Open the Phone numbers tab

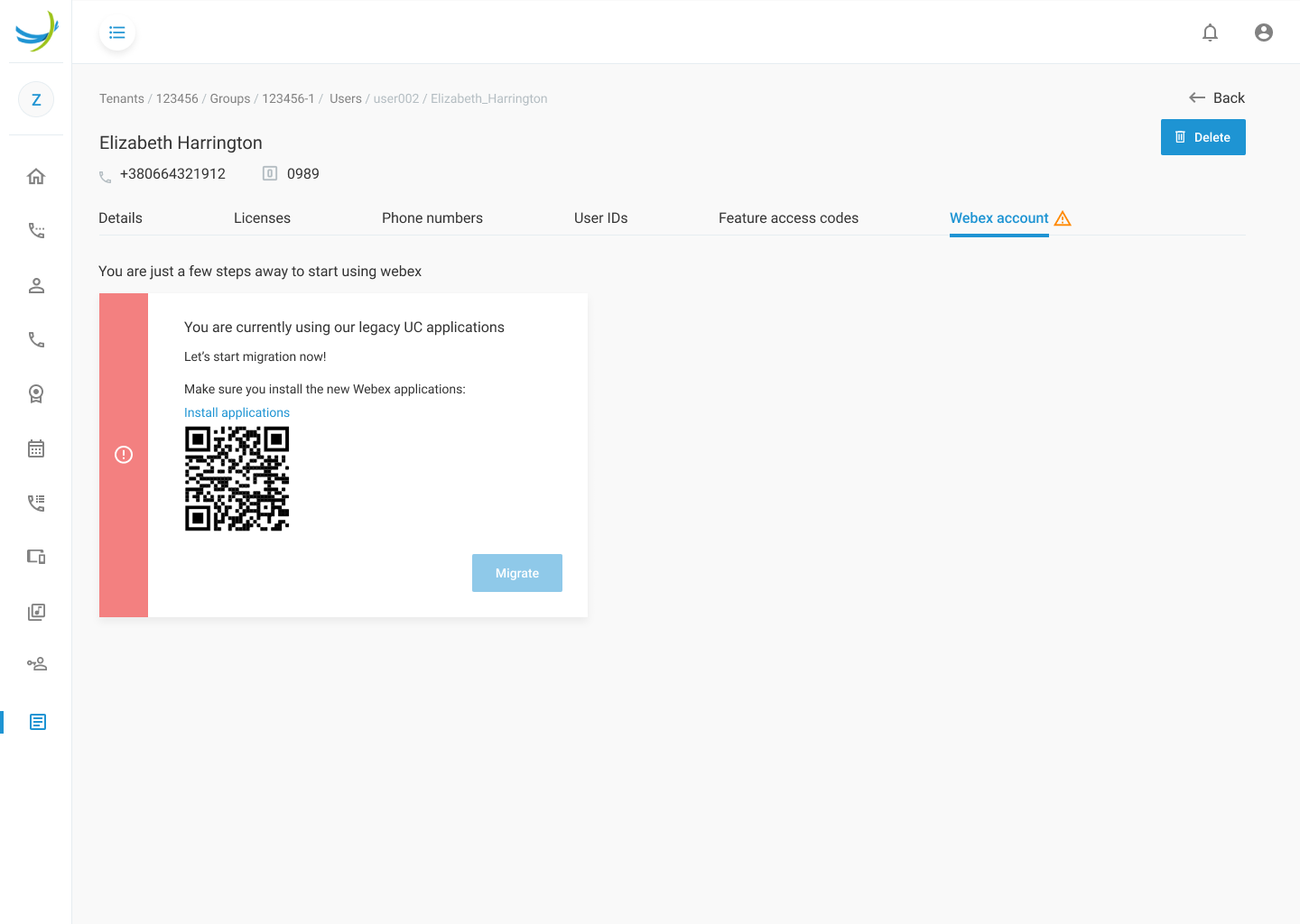(432, 218)
